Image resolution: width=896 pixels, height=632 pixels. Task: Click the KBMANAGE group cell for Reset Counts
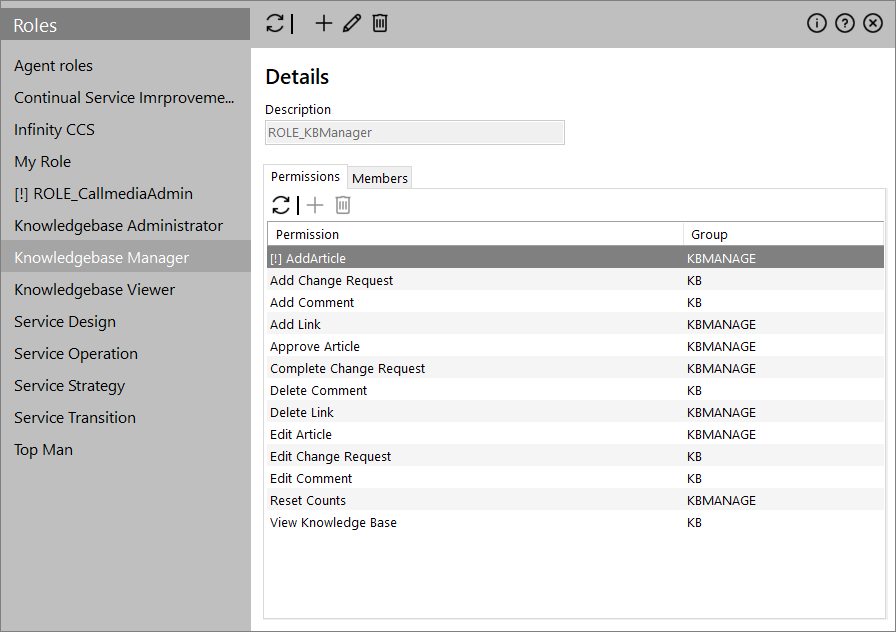point(721,501)
